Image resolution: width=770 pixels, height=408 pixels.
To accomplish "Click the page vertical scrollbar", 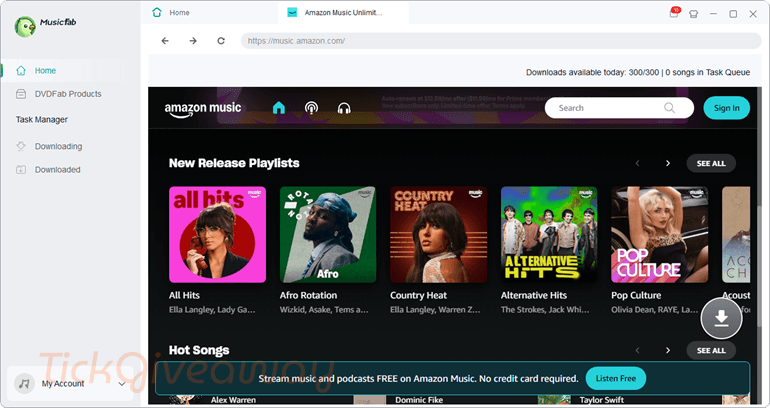I will pos(760,265).
